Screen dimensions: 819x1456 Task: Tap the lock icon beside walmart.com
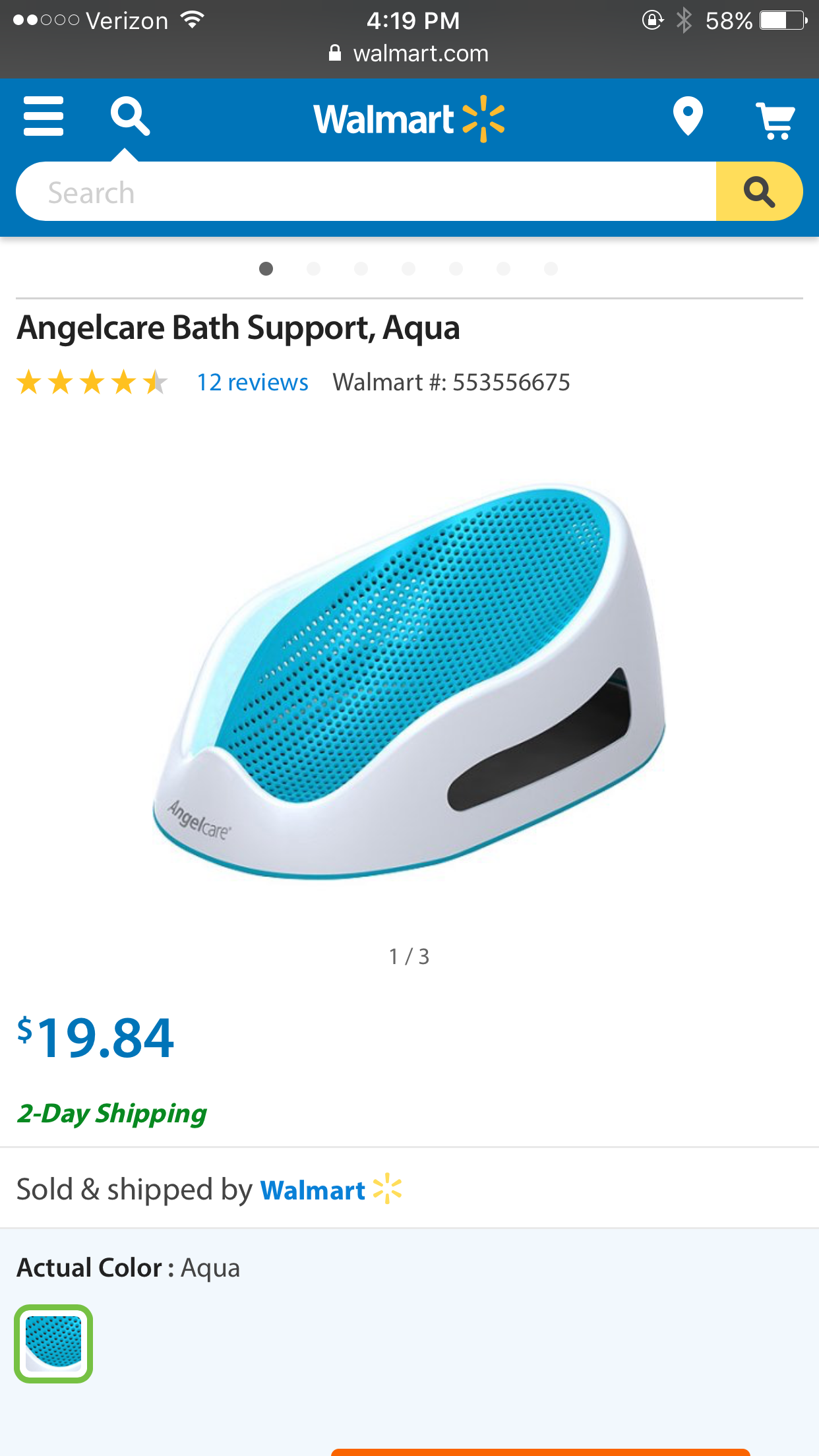tap(335, 53)
